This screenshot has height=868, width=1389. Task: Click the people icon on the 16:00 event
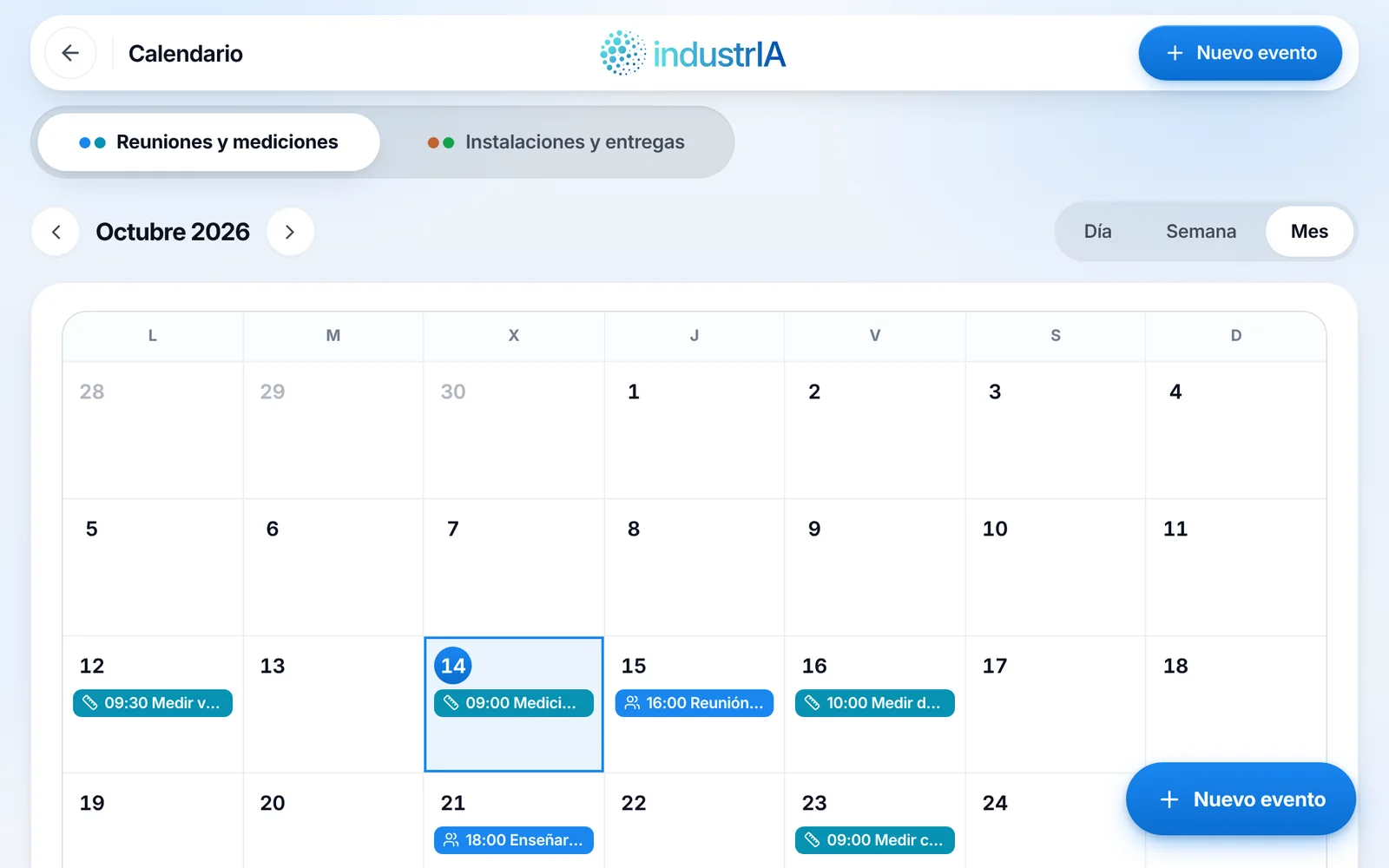(631, 703)
